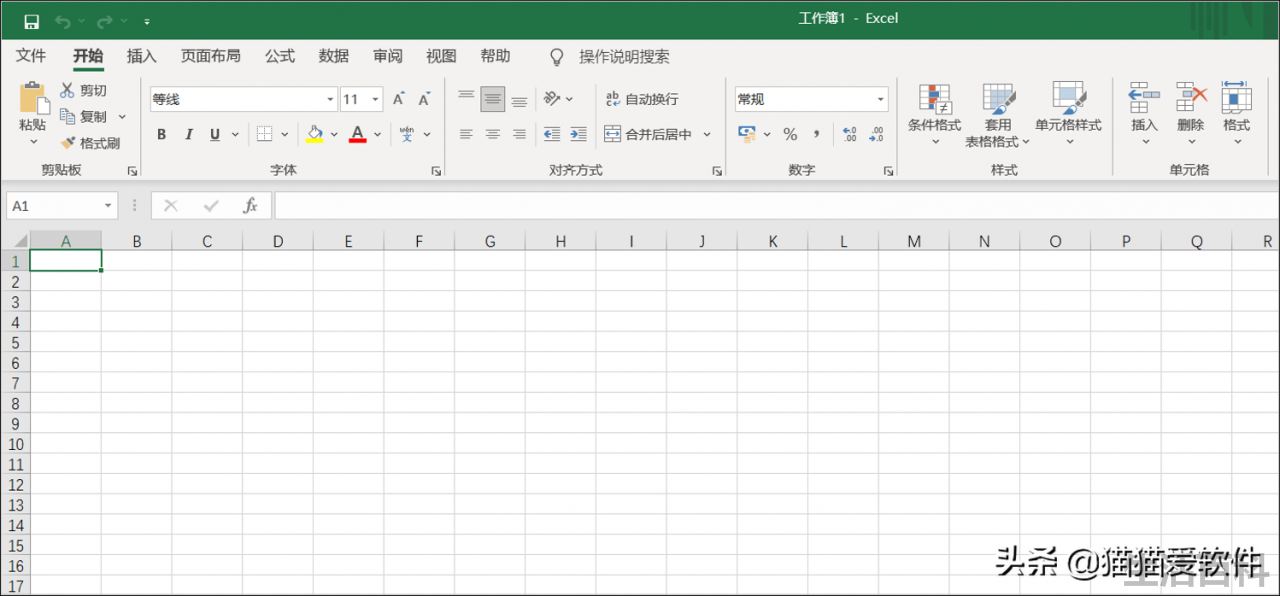
Task: Open the 帮助 tab
Action: click(495, 56)
